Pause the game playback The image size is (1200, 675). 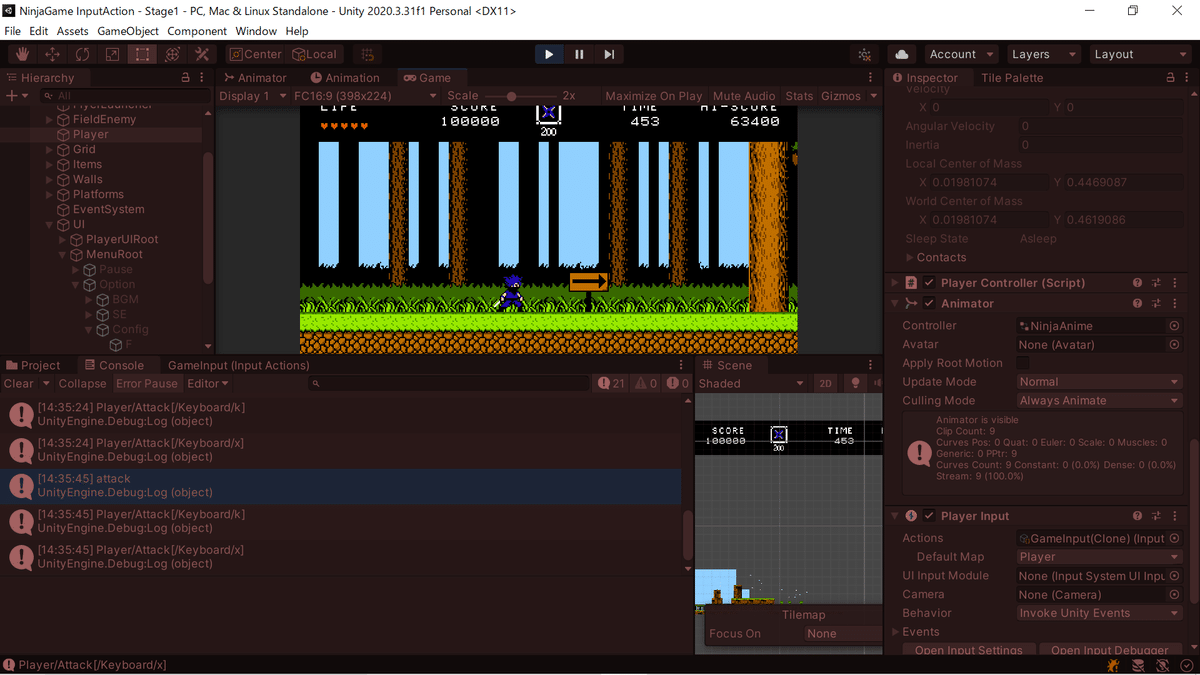click(579, 54)
